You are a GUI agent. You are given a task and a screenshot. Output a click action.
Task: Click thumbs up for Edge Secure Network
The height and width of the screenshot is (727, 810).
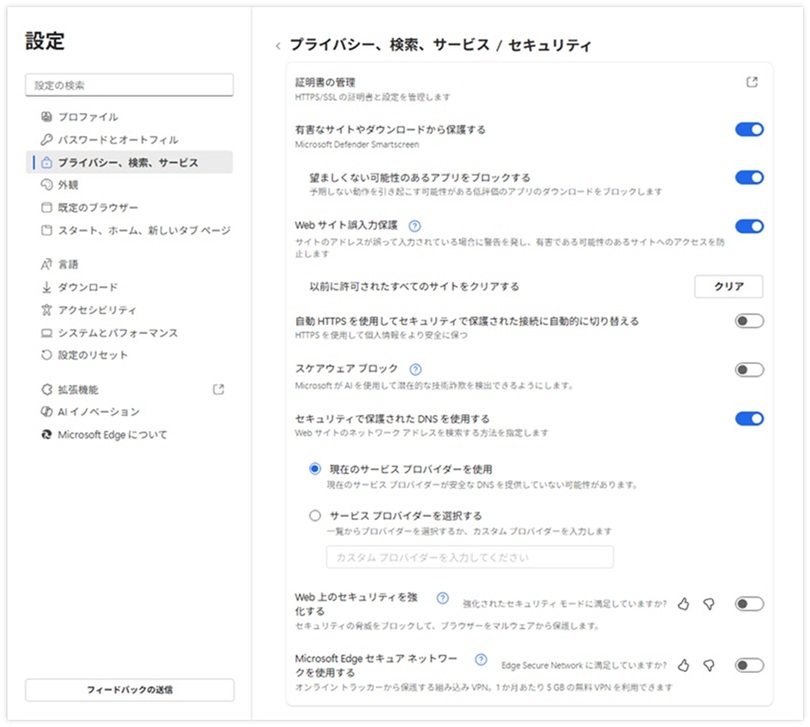684,665
